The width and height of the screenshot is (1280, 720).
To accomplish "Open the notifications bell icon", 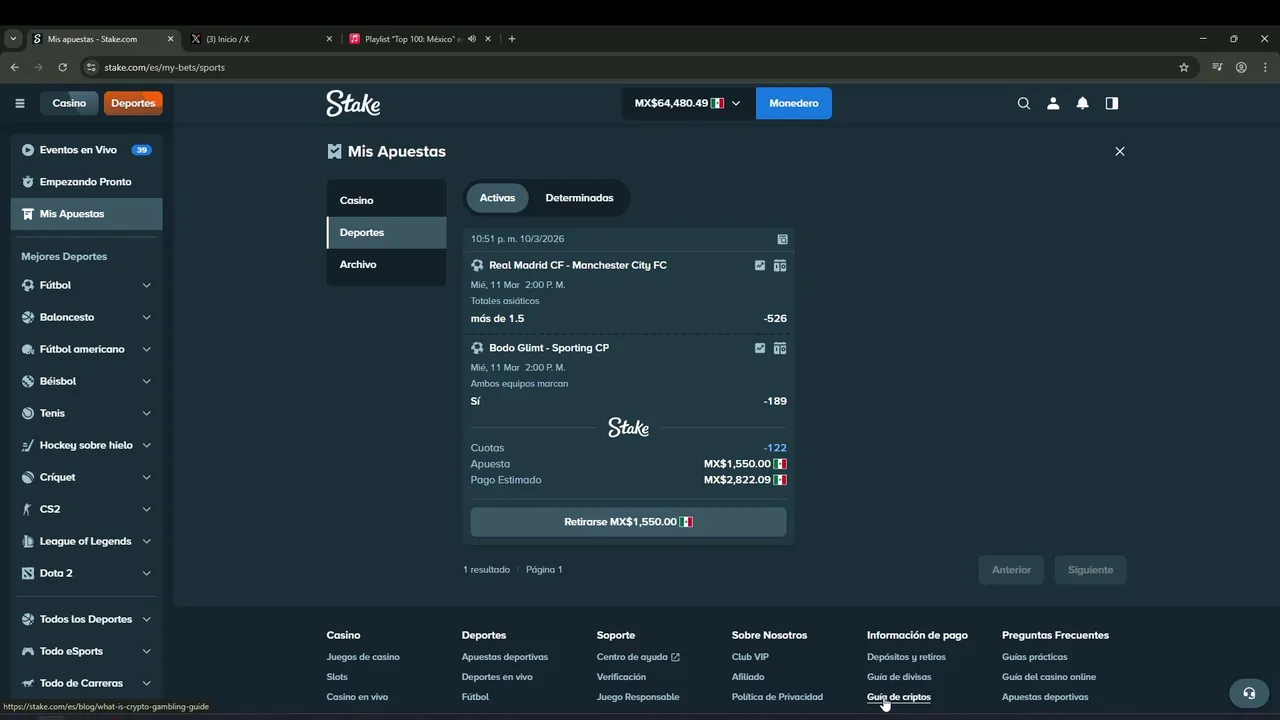I will 1082,103.
